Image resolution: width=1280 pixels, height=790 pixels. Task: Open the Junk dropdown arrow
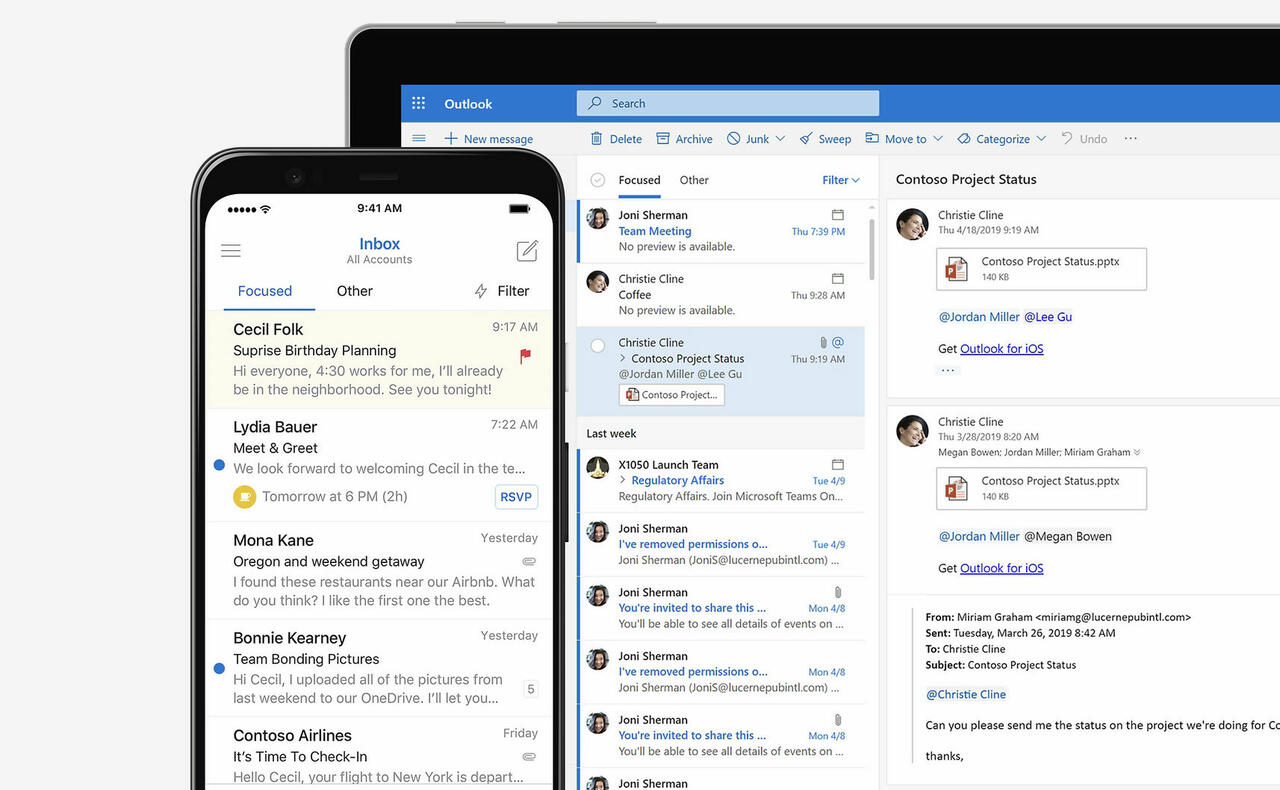click(x=780, y=138)
